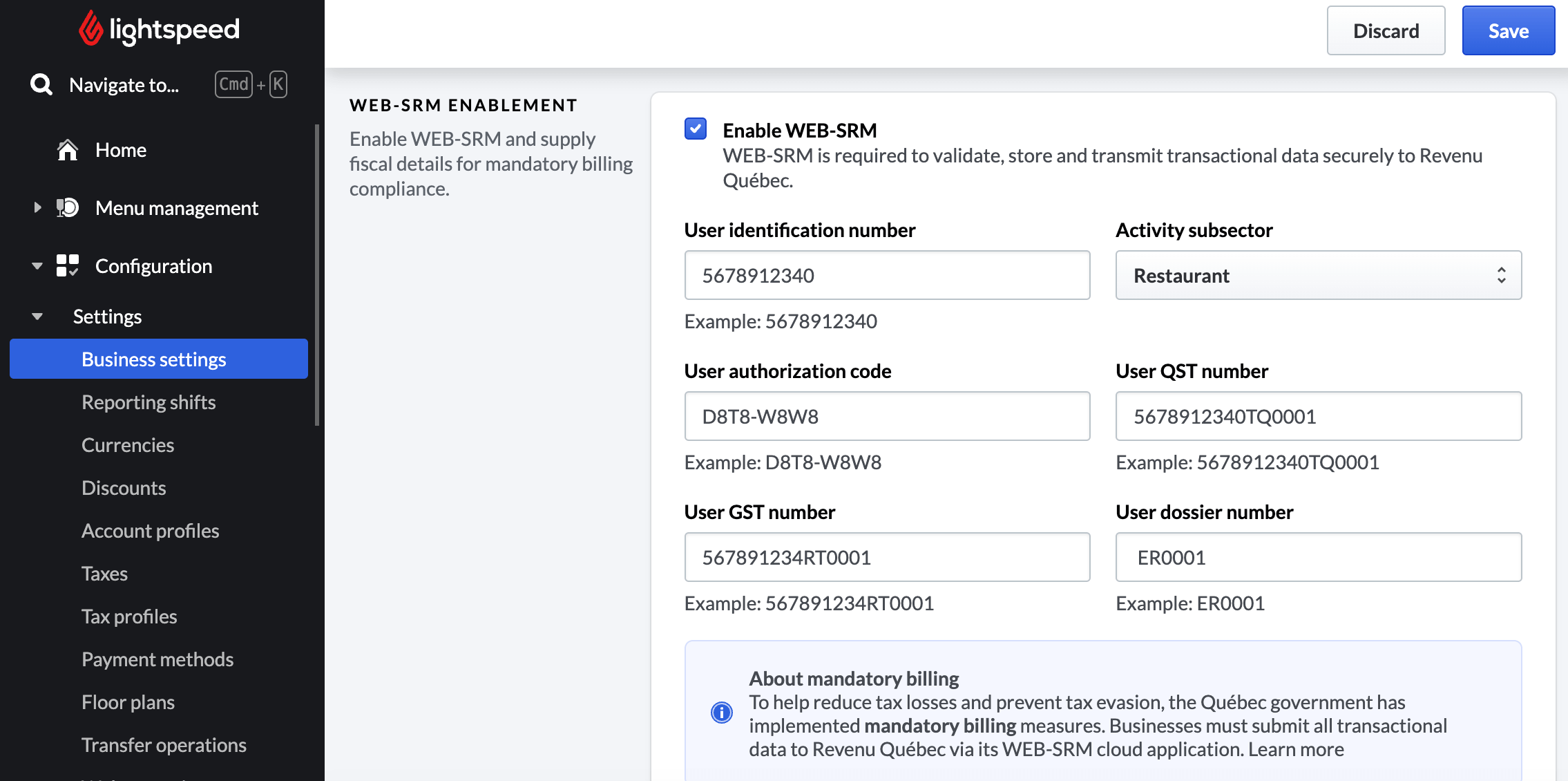Click the User authorization code field
The image size is (1568, 781).
point(887,416)
